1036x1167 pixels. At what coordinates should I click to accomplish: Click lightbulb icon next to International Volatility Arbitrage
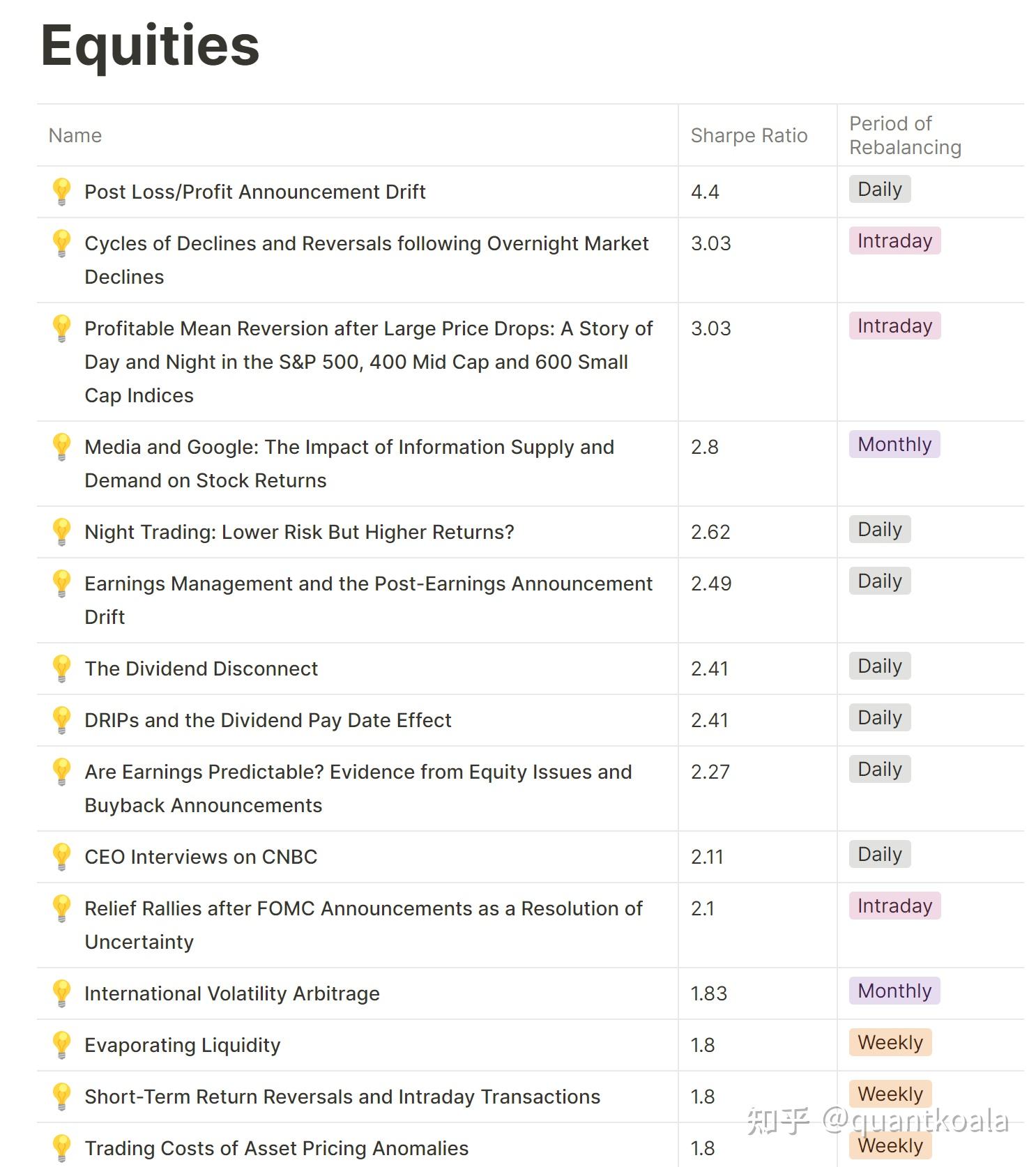61,993
